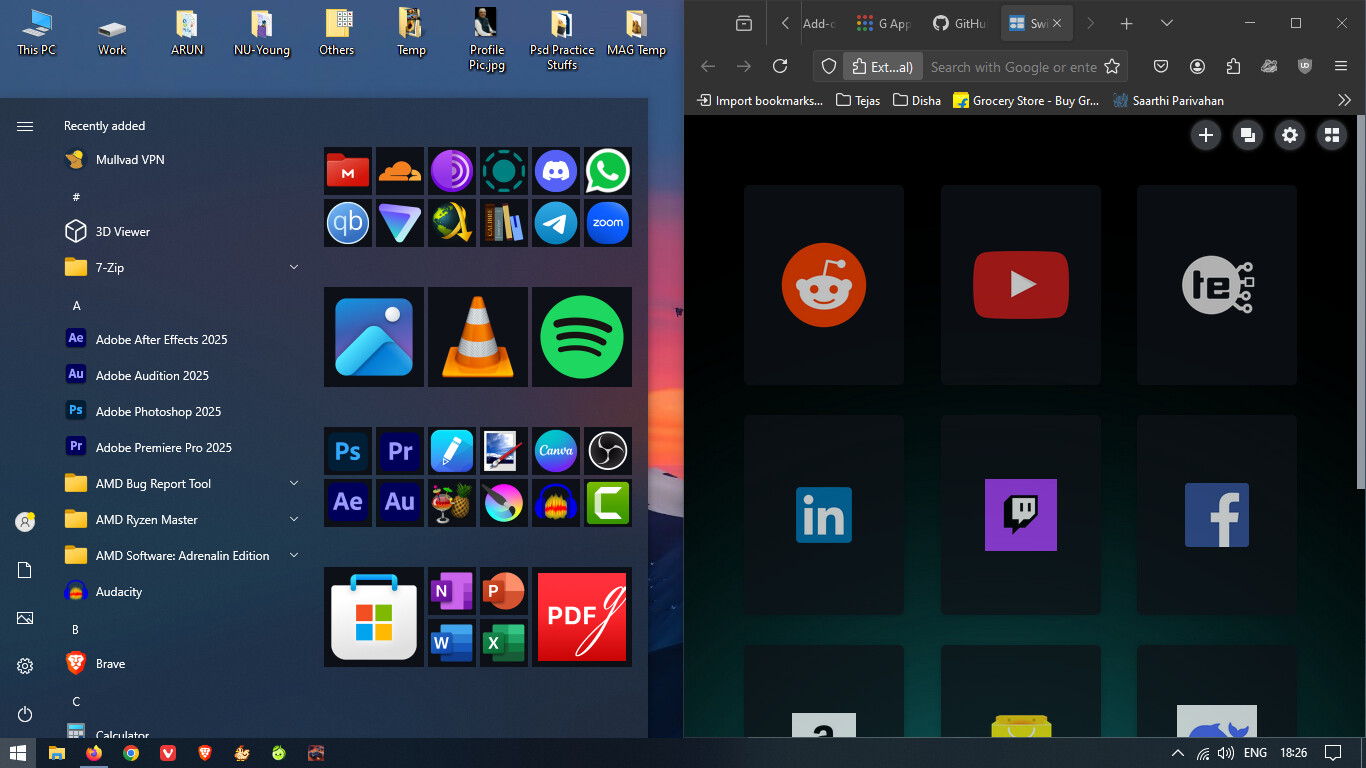Launch VLC media player tile
Viewport: 1366px width, 768px height.
tap(477, 337)
